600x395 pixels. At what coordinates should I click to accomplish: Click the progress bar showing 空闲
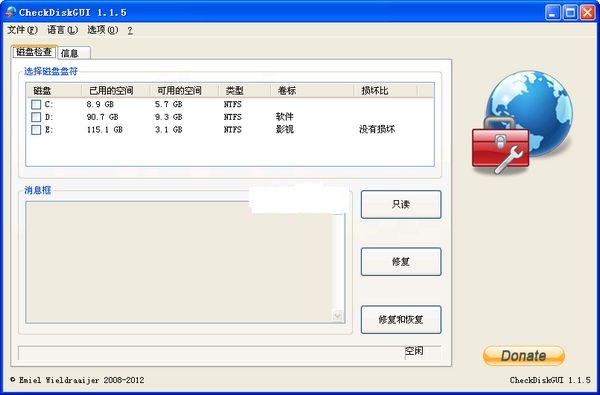click(230, 353)
